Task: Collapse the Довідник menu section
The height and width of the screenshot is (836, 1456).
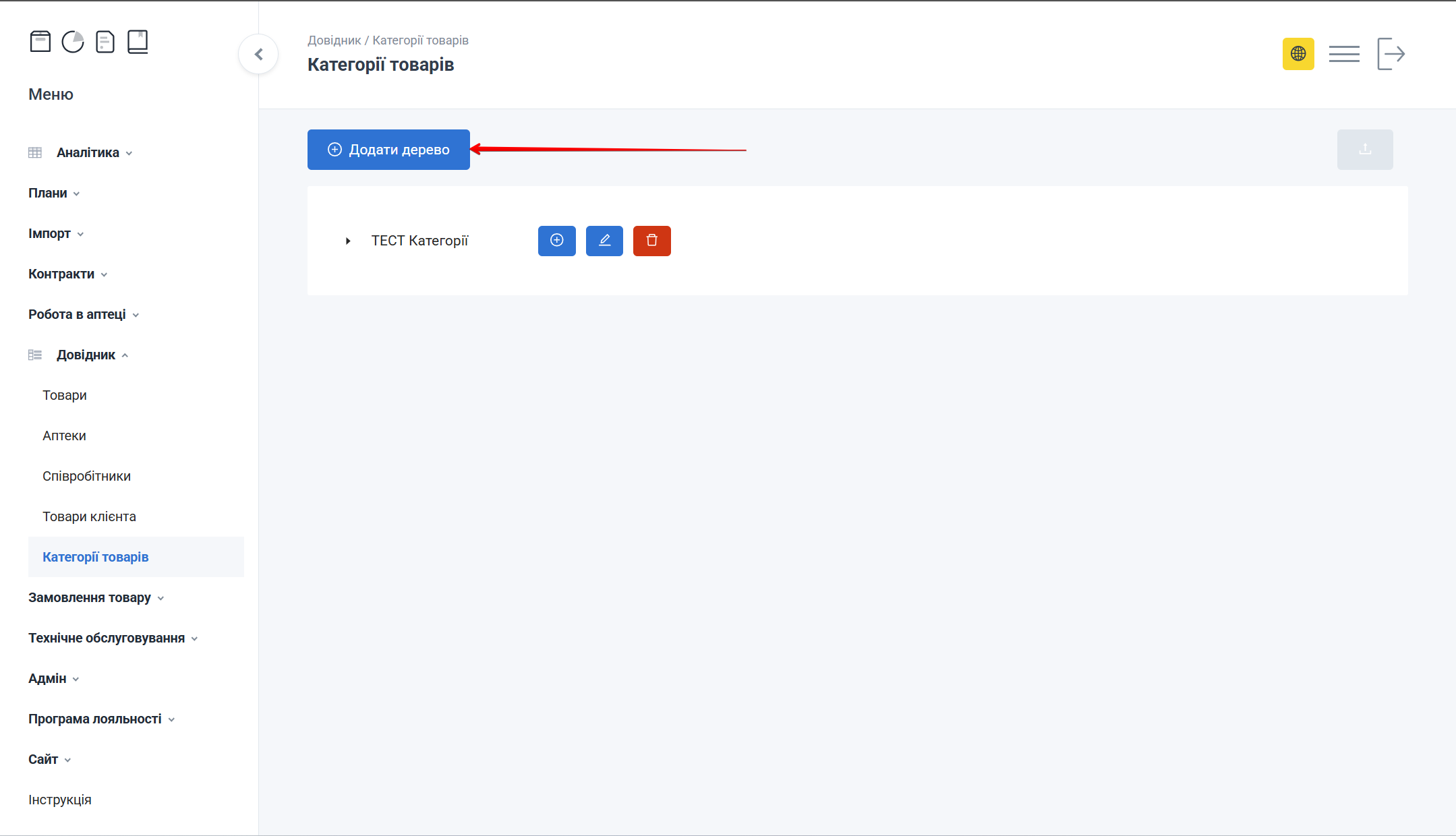Action: point(86,355)
